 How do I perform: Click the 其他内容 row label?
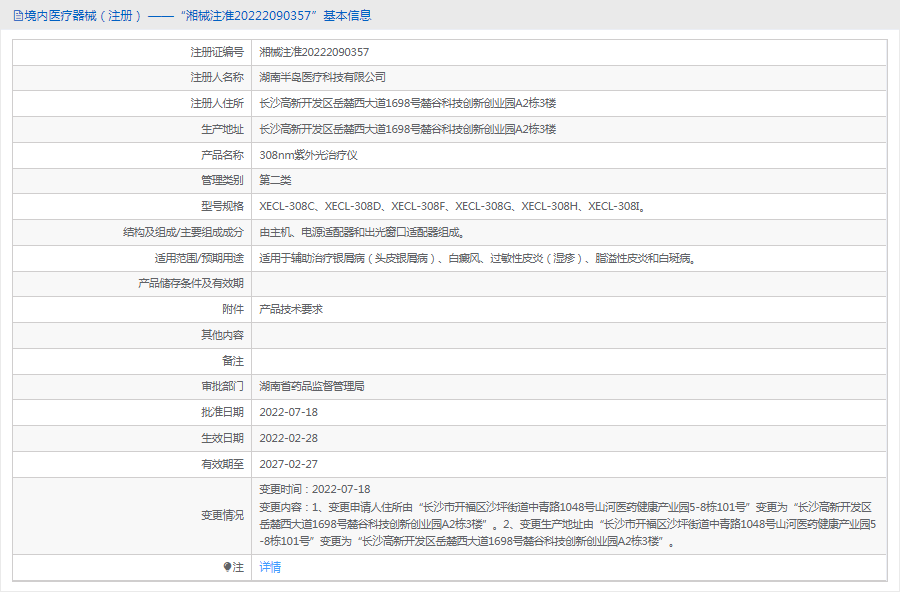tap(222, 335)
